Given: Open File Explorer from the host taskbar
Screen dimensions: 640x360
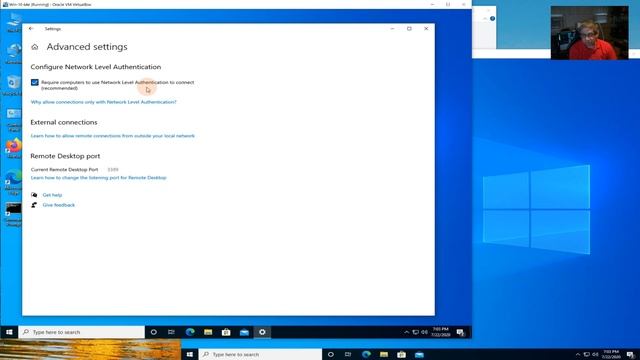Looking at the screenshot, I should tap(384, 354).
